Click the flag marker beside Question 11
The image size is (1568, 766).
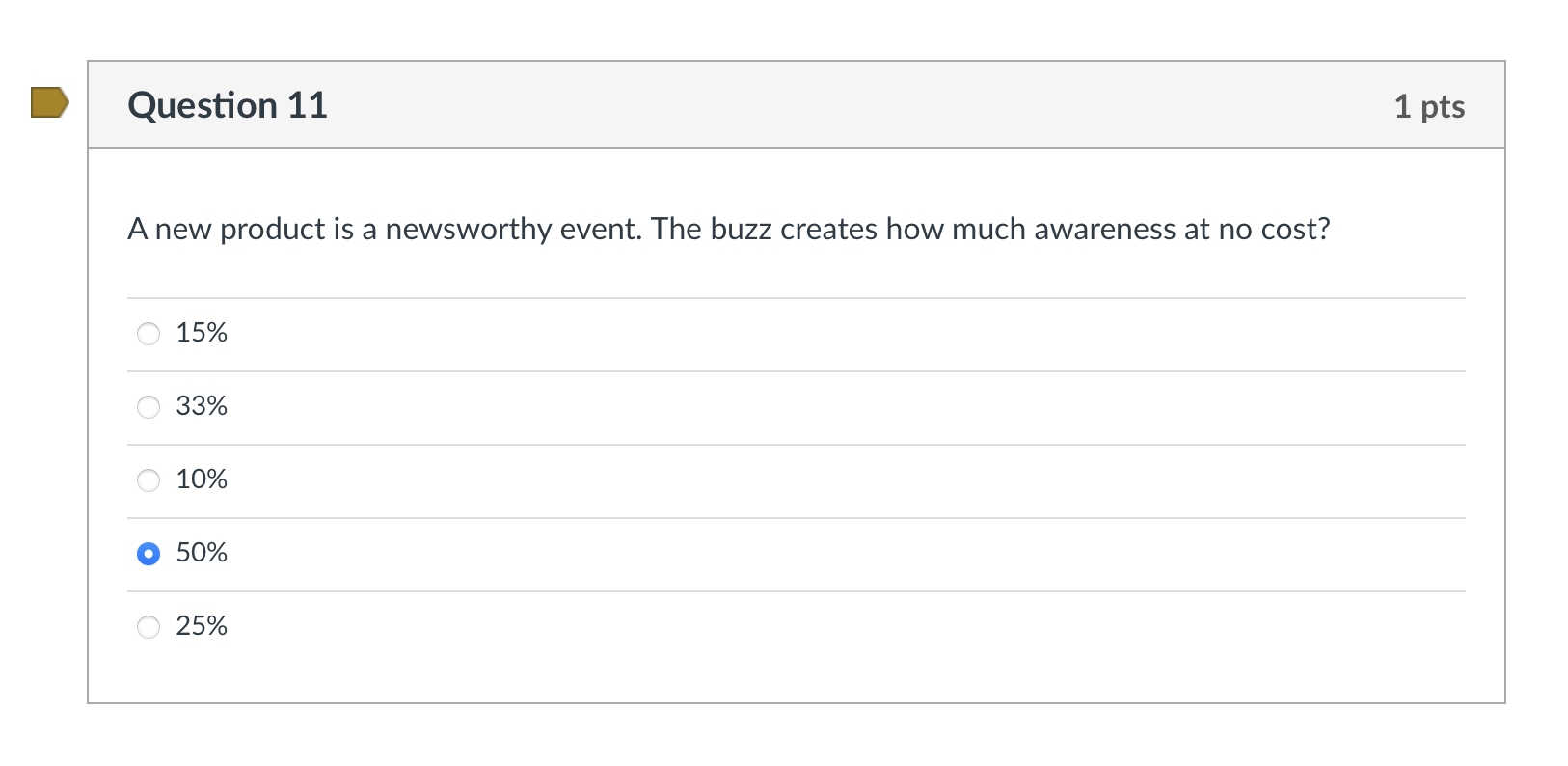48,102
